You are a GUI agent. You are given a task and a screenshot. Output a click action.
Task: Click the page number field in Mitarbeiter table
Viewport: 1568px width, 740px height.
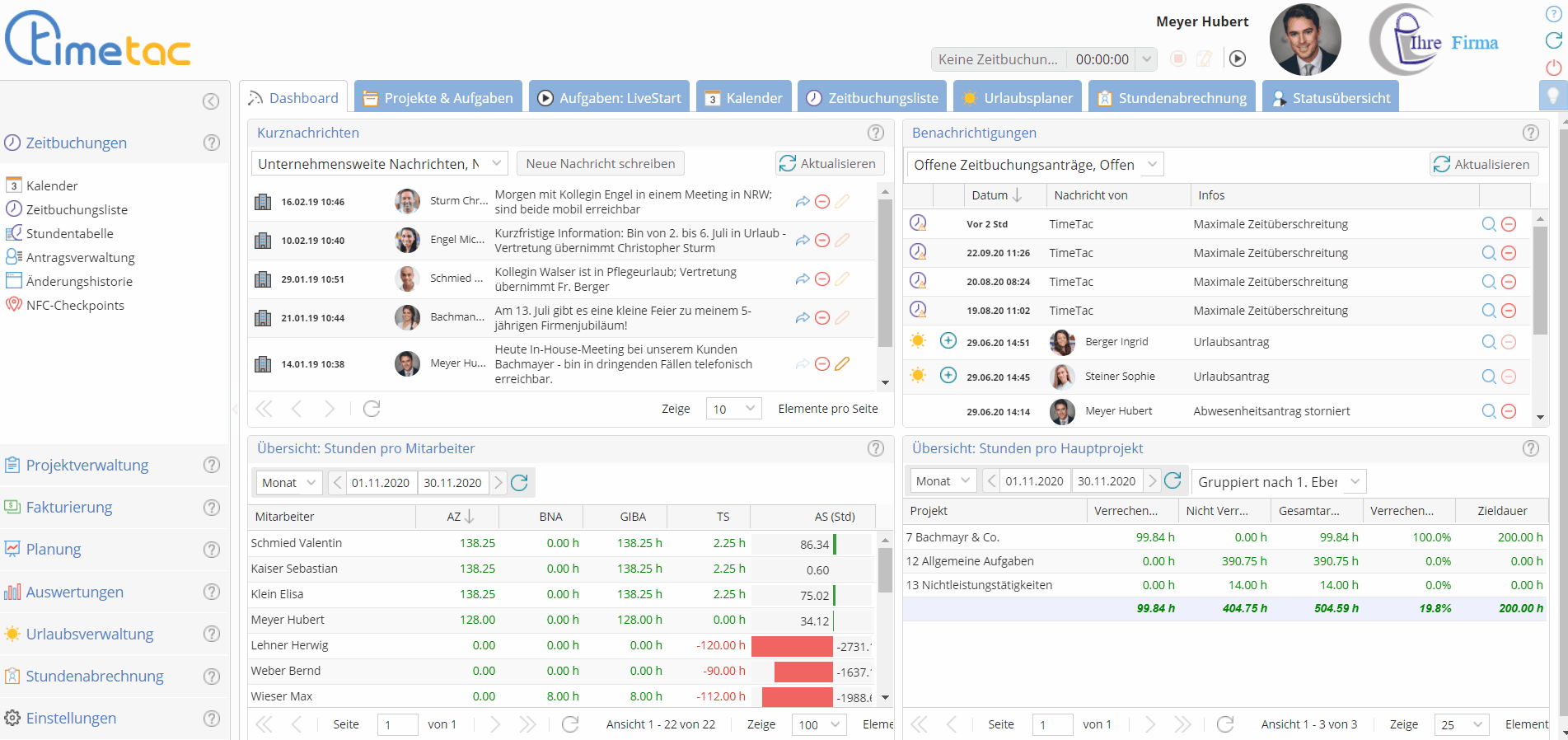pyautogui.click(x=397, y=725)
